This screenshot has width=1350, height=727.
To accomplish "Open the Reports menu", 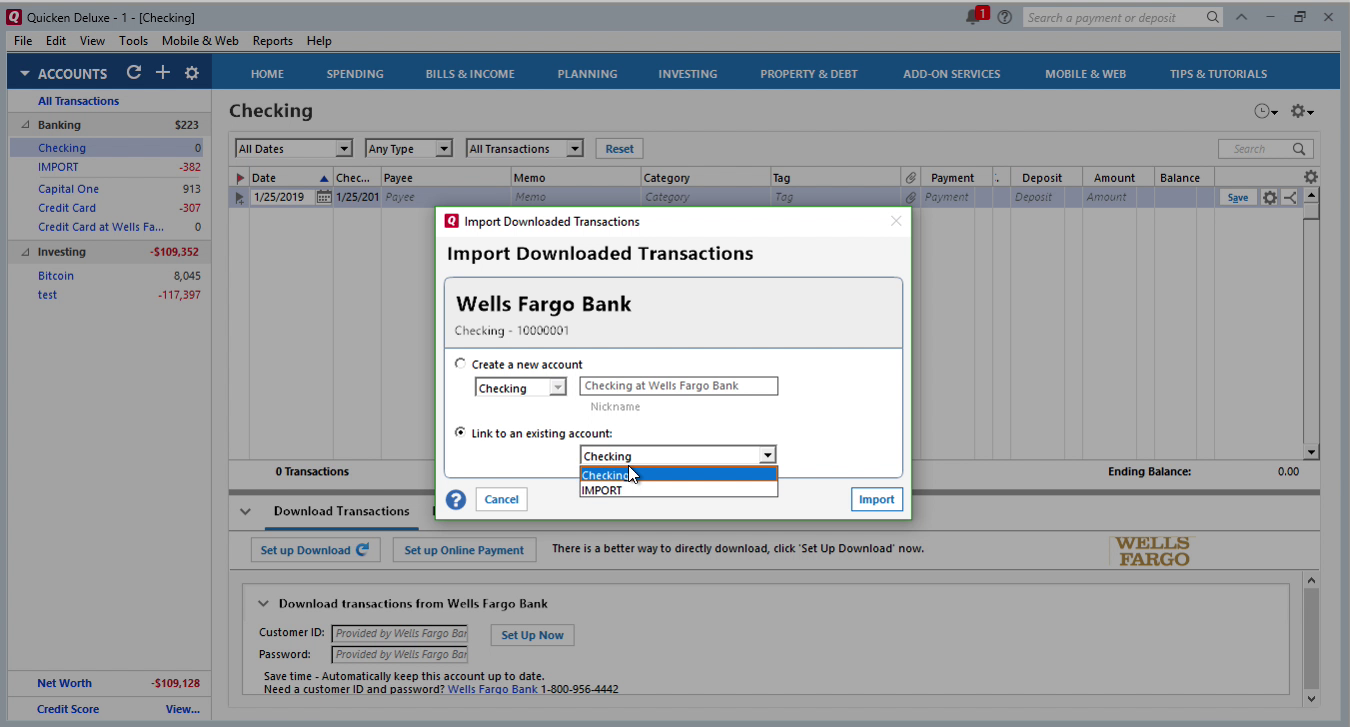I will coord(272,41).
